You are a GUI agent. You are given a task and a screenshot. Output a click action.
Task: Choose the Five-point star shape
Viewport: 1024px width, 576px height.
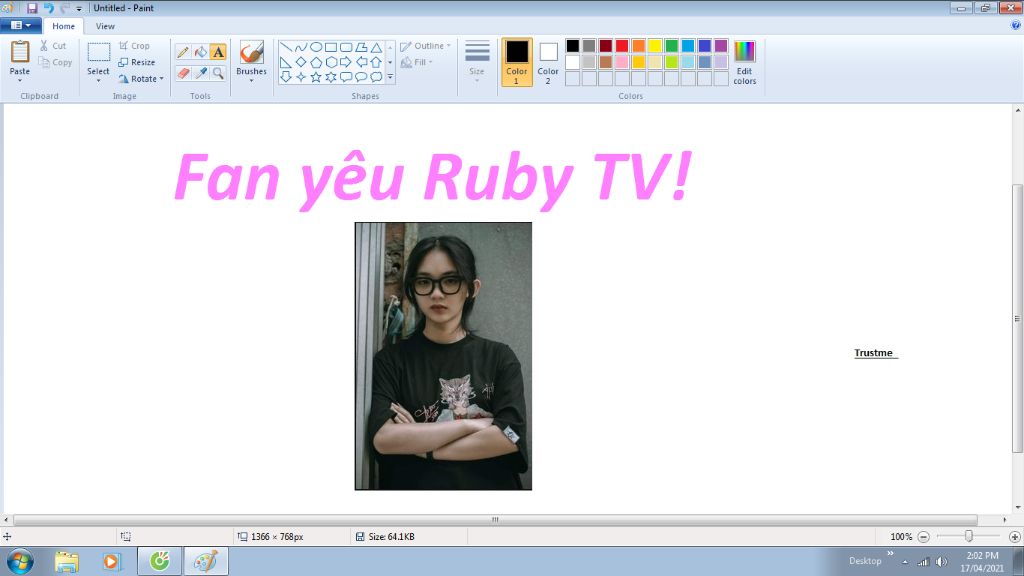tap(315, 77)
